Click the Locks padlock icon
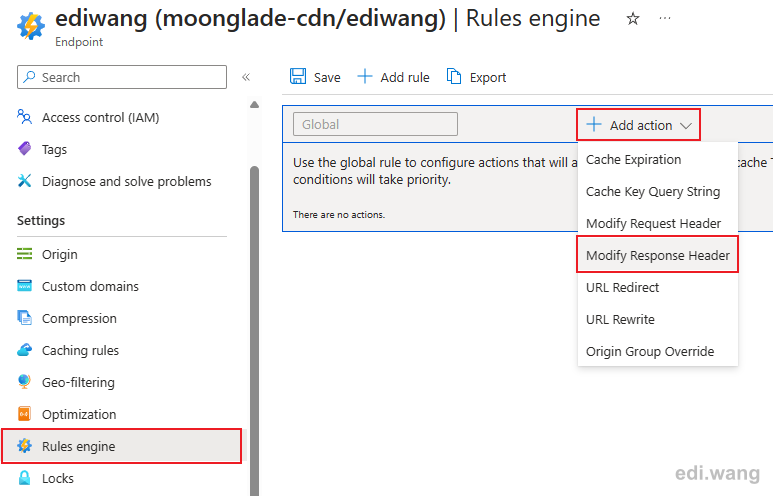Image resolution: width=773 pixels, height=496 pixels. [x=24, y=478]
